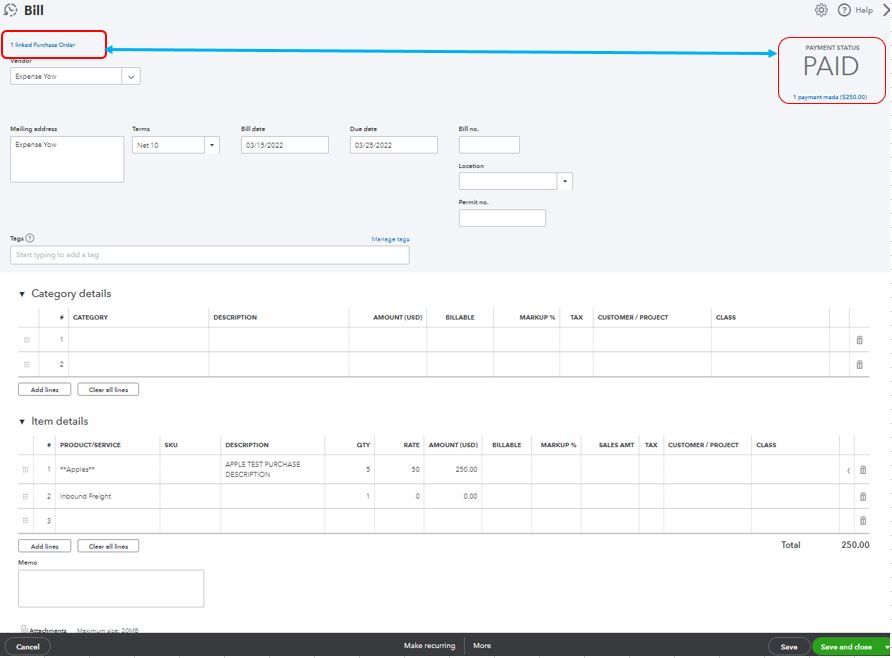Click Save and close button
Image resolution: width=892 pixels, height=658 pixels.
[846, 647]
